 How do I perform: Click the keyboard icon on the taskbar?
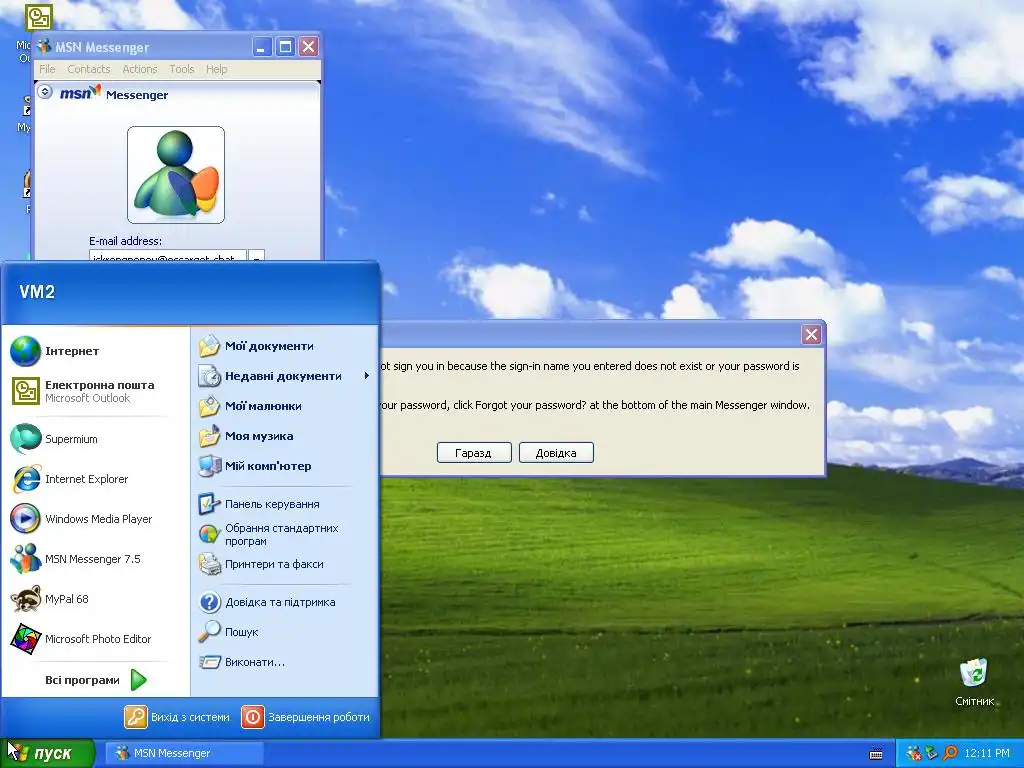876,754
